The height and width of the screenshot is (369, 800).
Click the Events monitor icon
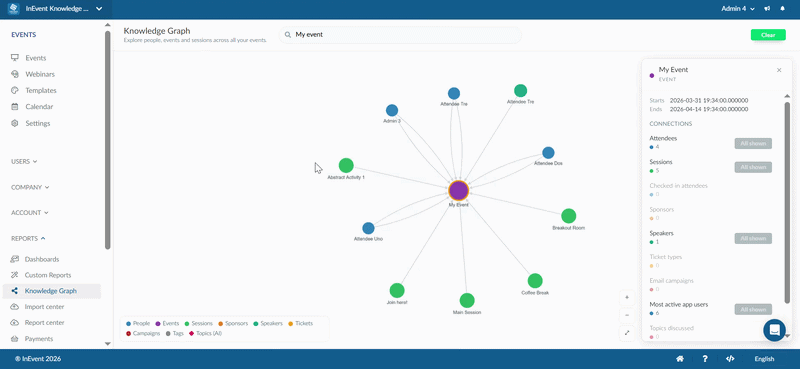click(x=15, y=58)
